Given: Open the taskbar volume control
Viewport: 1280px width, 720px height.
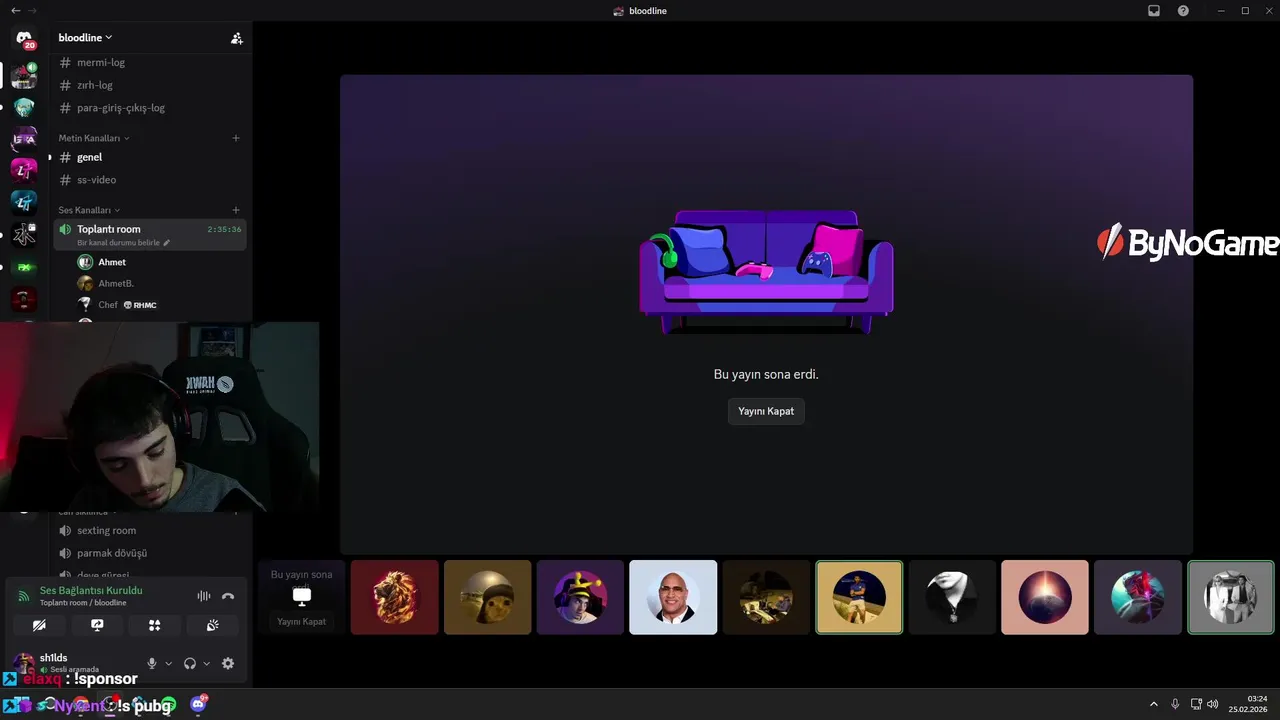Looking at the screenshot, I should [1212, 704].
